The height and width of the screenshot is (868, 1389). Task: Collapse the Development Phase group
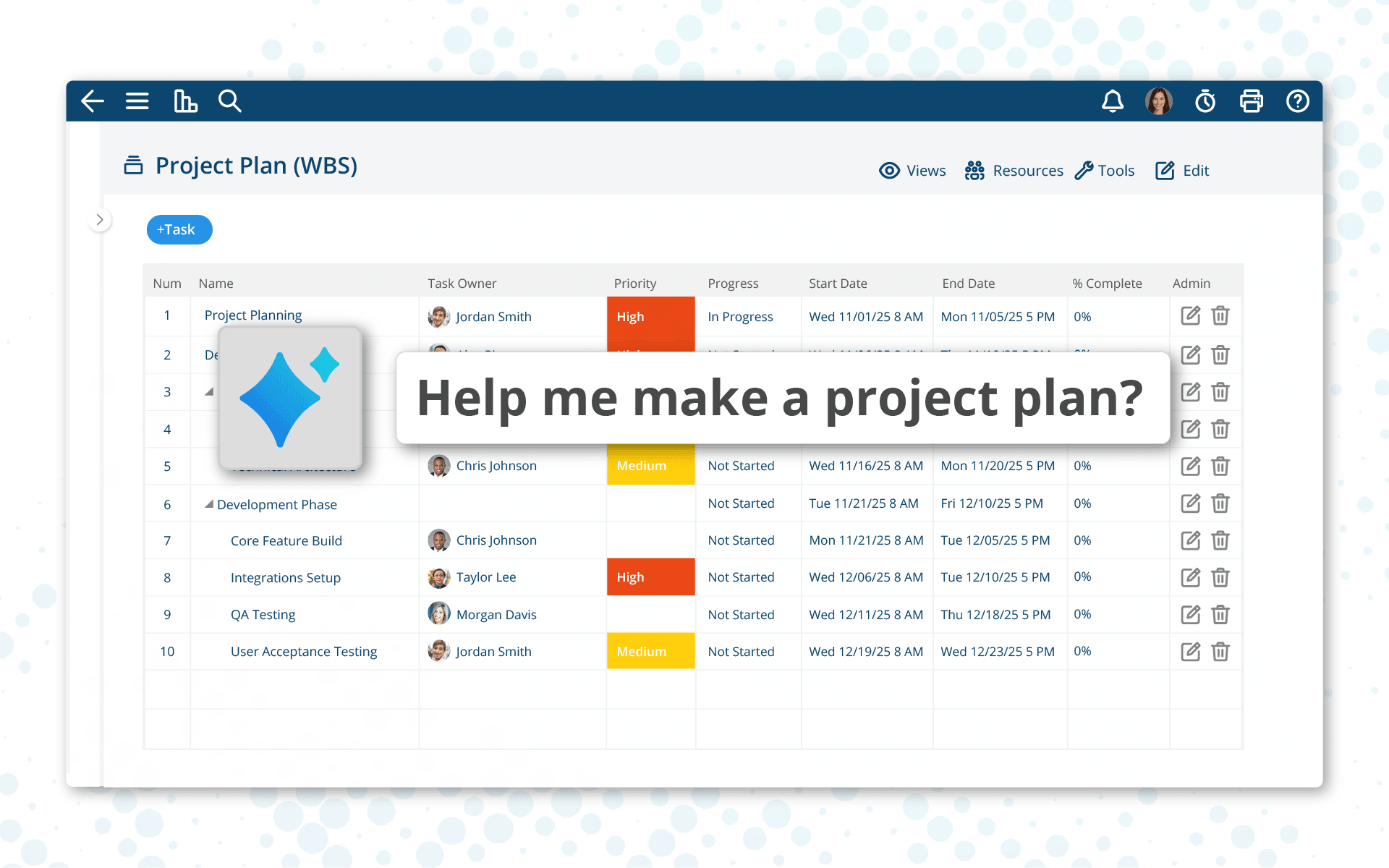tap(209, 504)
